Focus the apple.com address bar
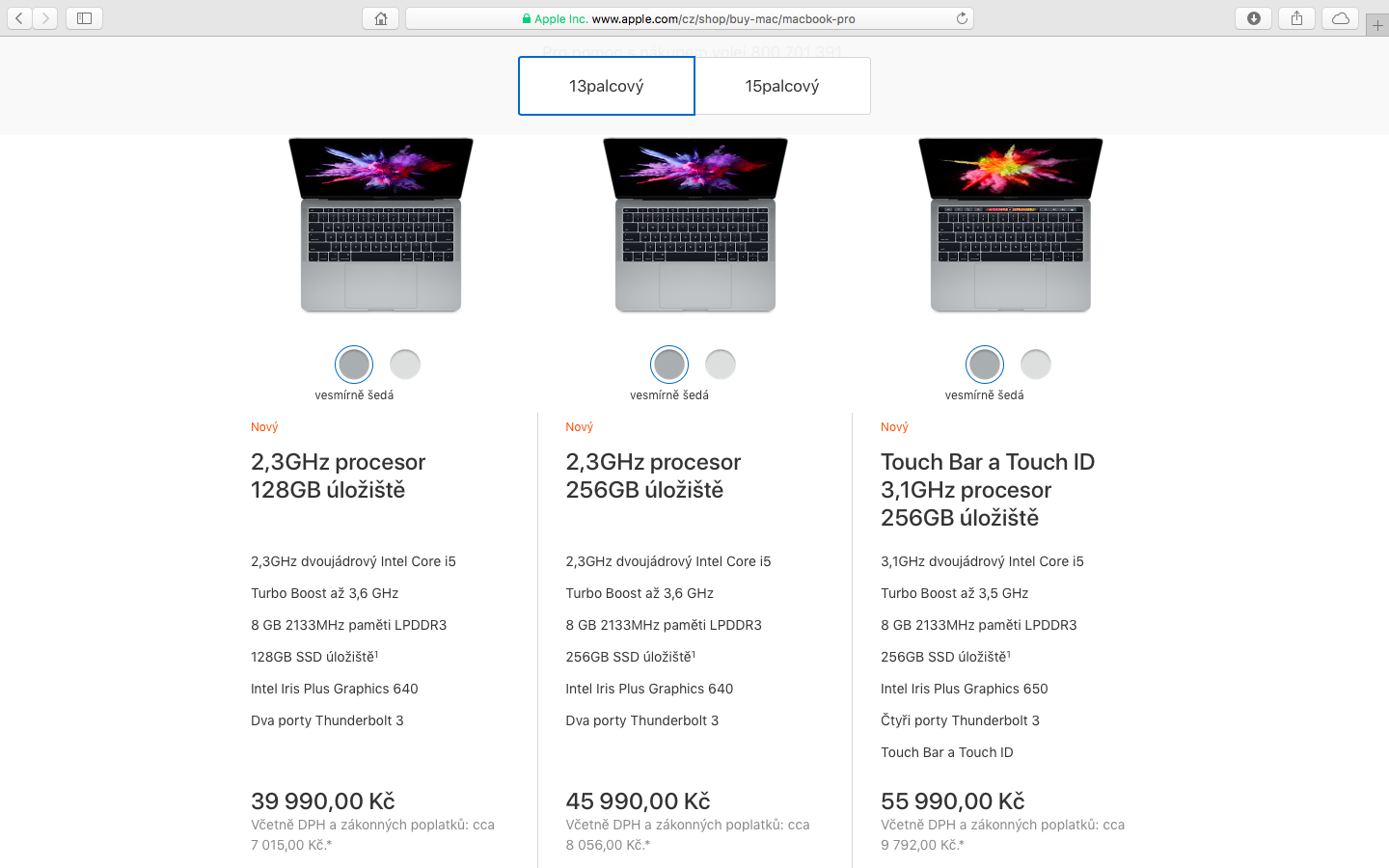Screen dimensions: 1389x868 tap(689, 18)
